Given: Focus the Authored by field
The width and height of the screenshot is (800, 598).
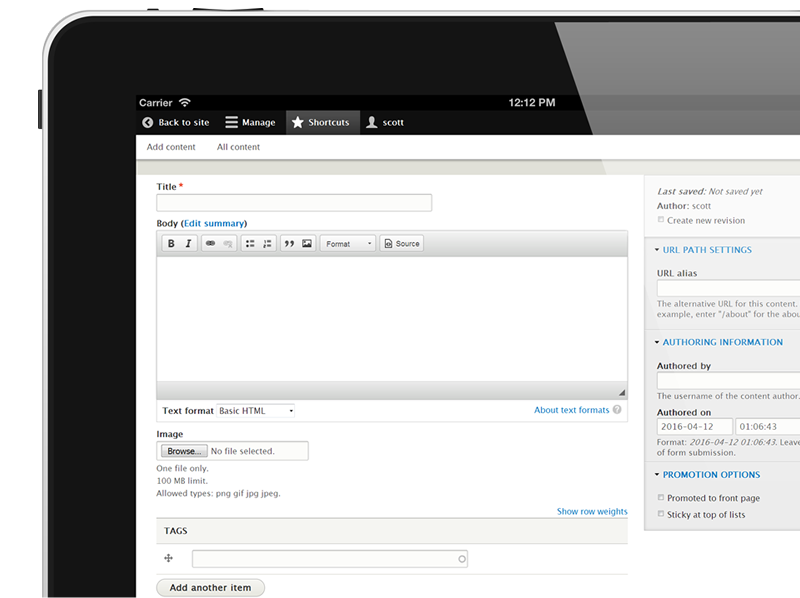Looking at the screenshot, I should 729,381.
